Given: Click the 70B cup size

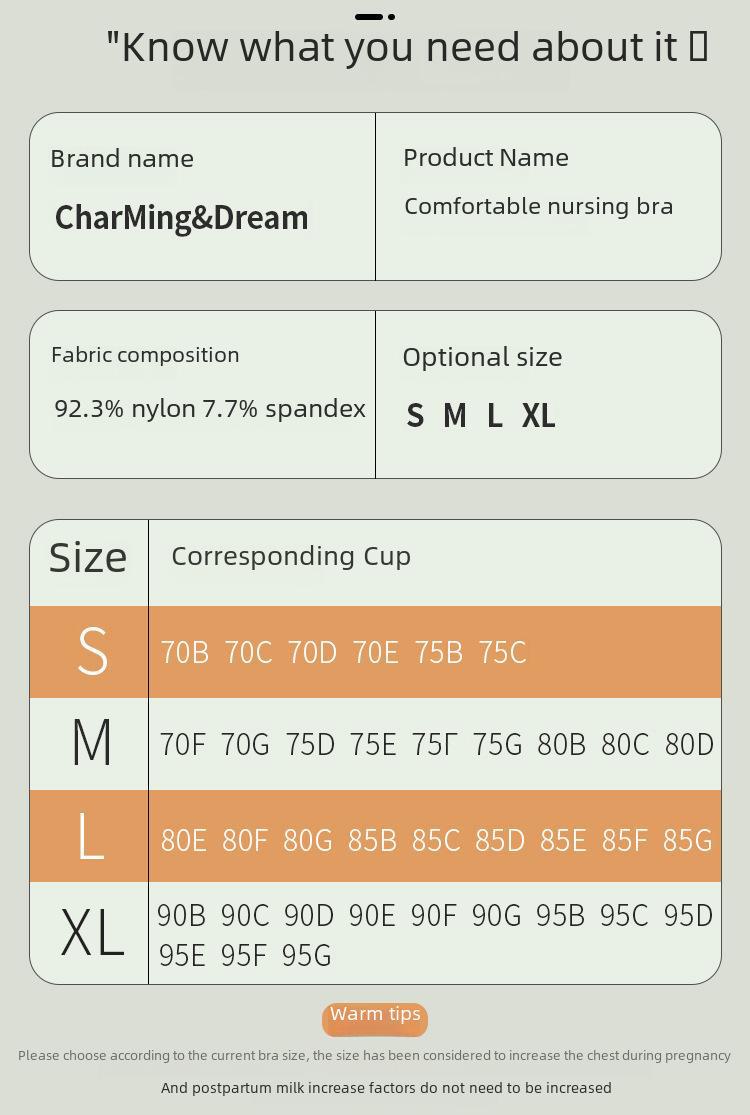Looking at the screenshot, I should point(185,653).
